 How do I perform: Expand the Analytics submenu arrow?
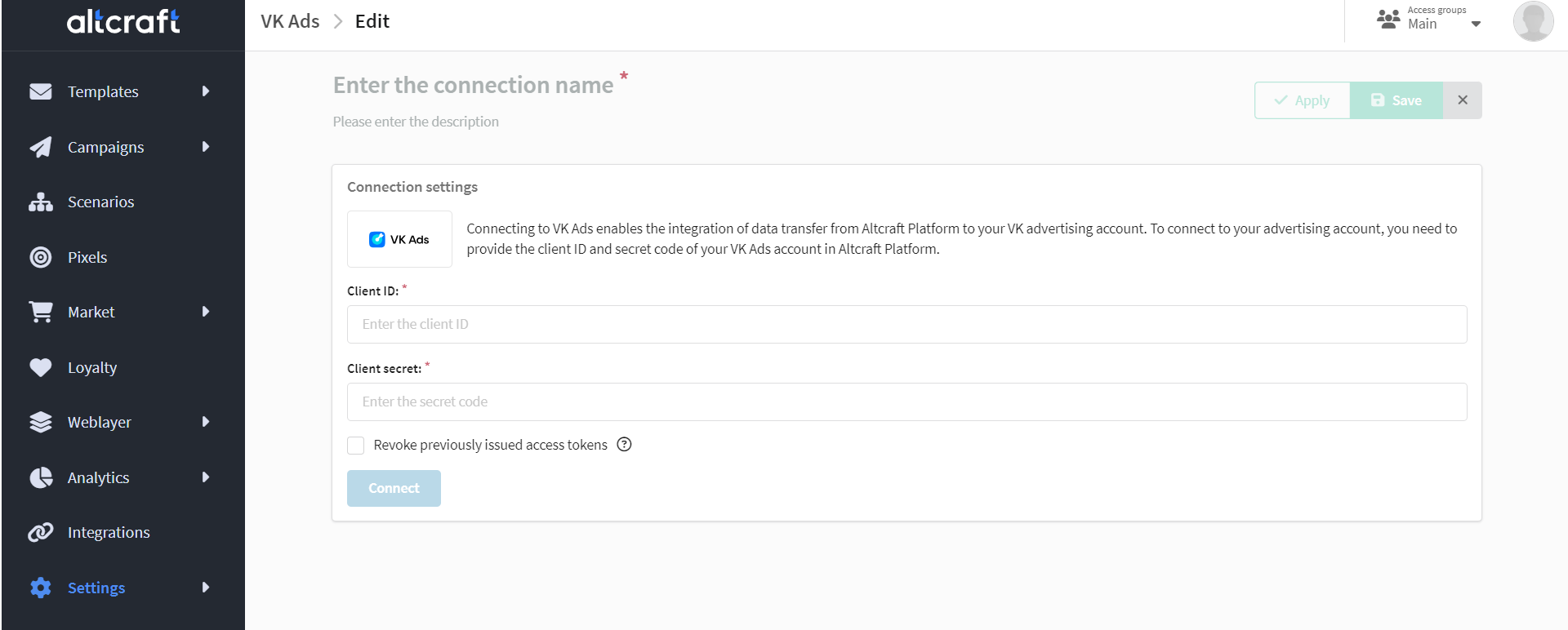pyautogui.click(x=206, y=477)
